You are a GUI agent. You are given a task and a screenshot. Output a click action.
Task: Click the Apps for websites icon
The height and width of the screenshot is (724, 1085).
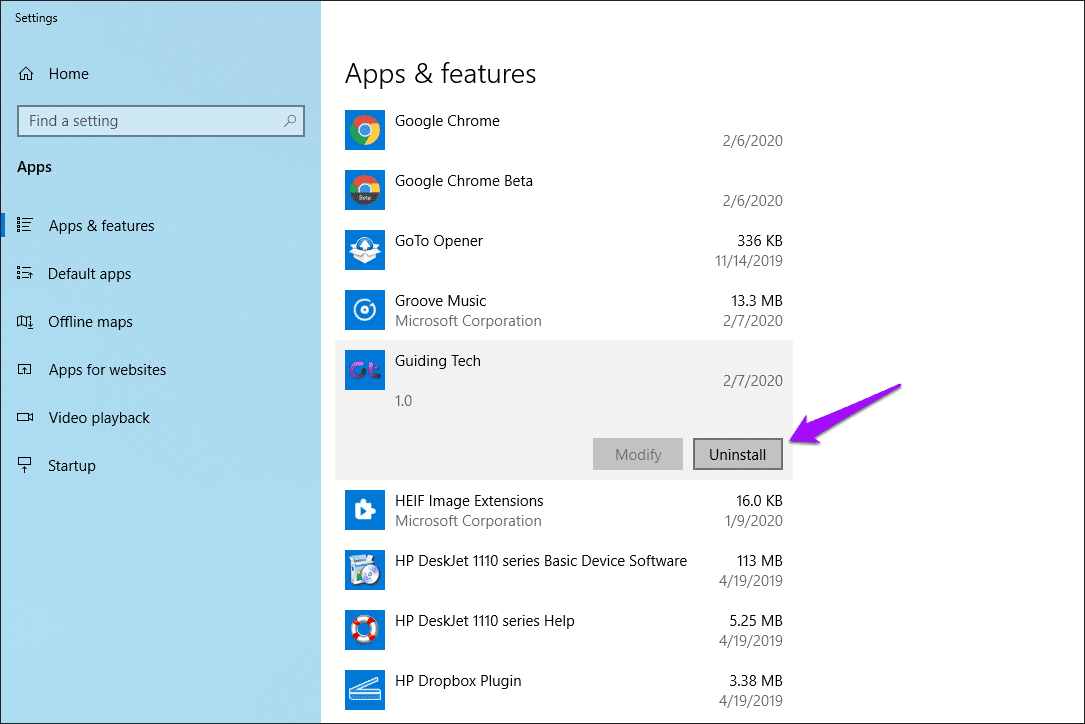click(25, 370)
